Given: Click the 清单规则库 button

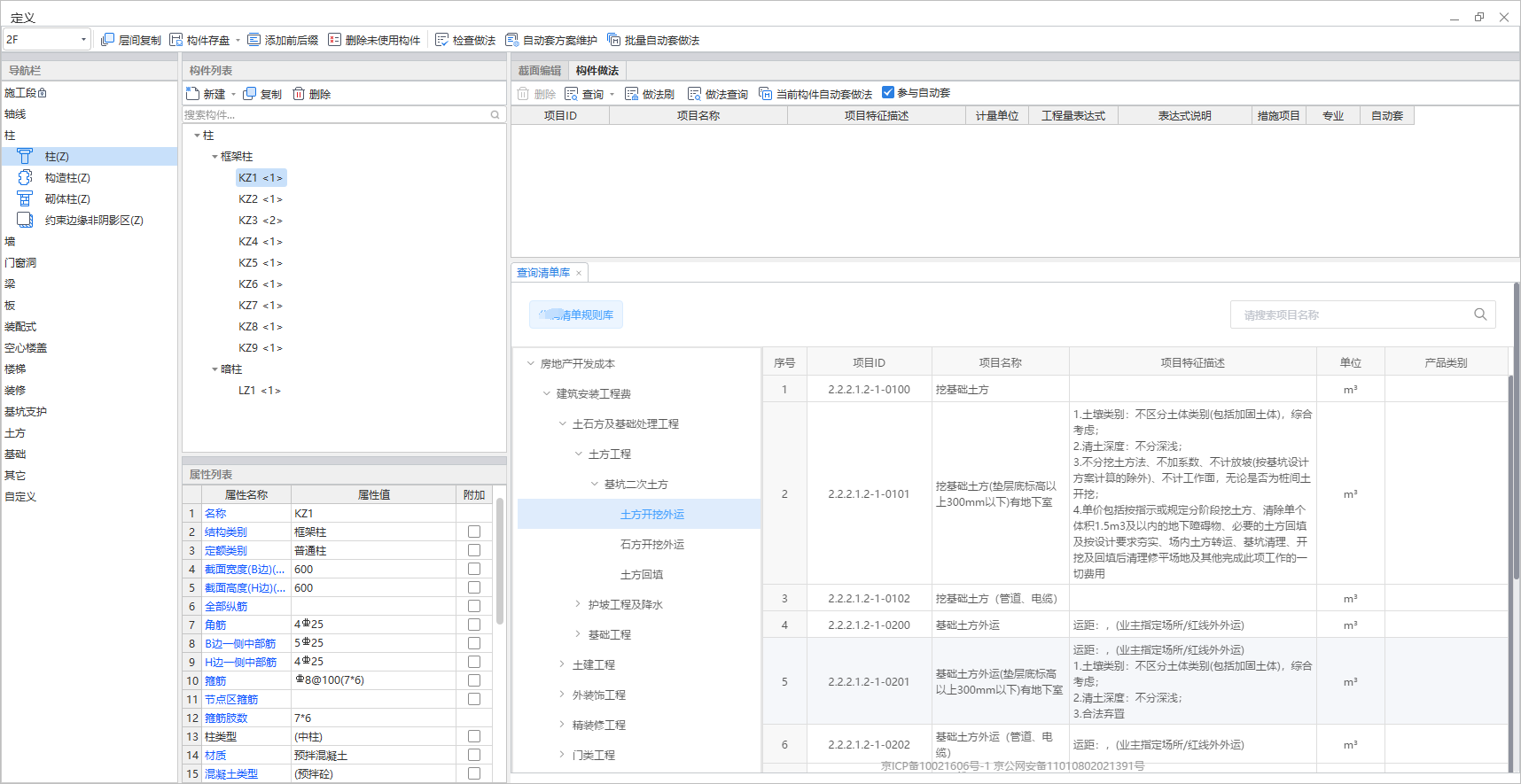Looking at the screenshot, I should (576, 314).
